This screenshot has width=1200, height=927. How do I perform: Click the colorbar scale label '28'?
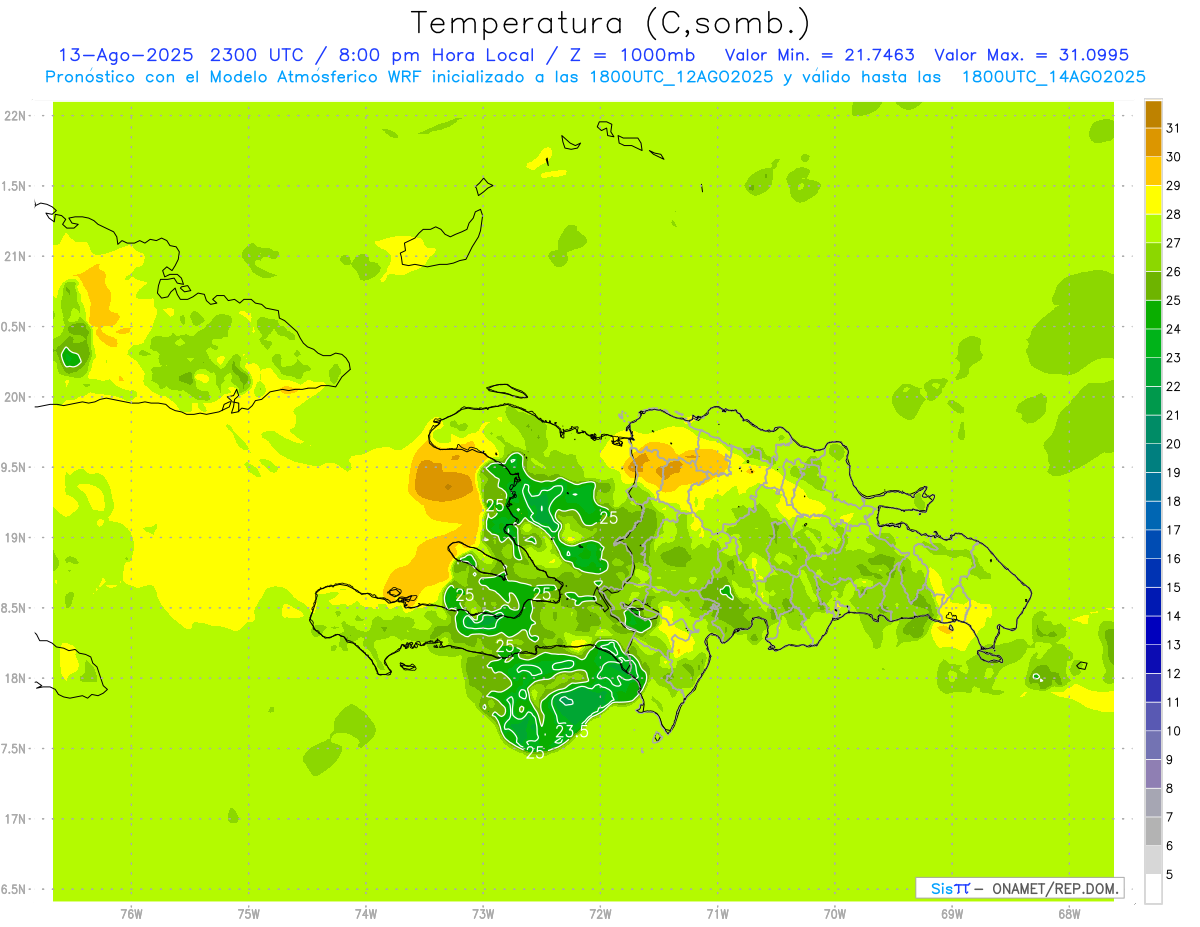click(x=1174, y=215)
